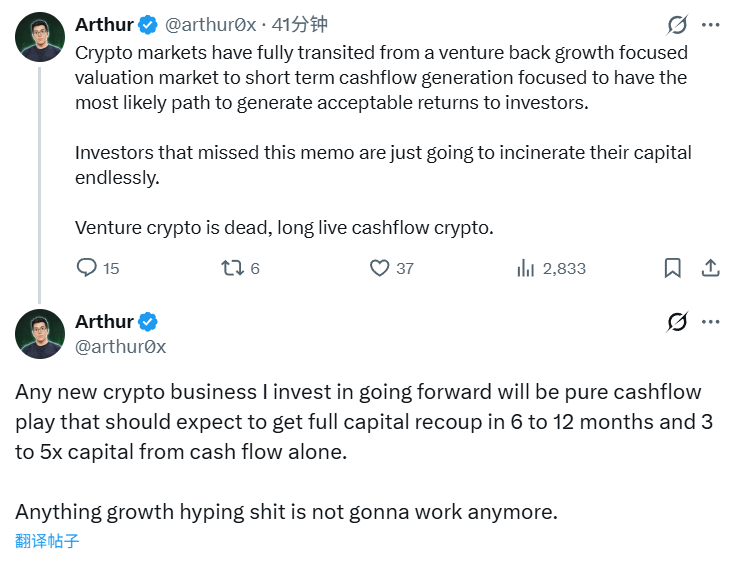This screenshot has width=734, height=569.
Task: Open more options on second post
Action: click(710, 322)
